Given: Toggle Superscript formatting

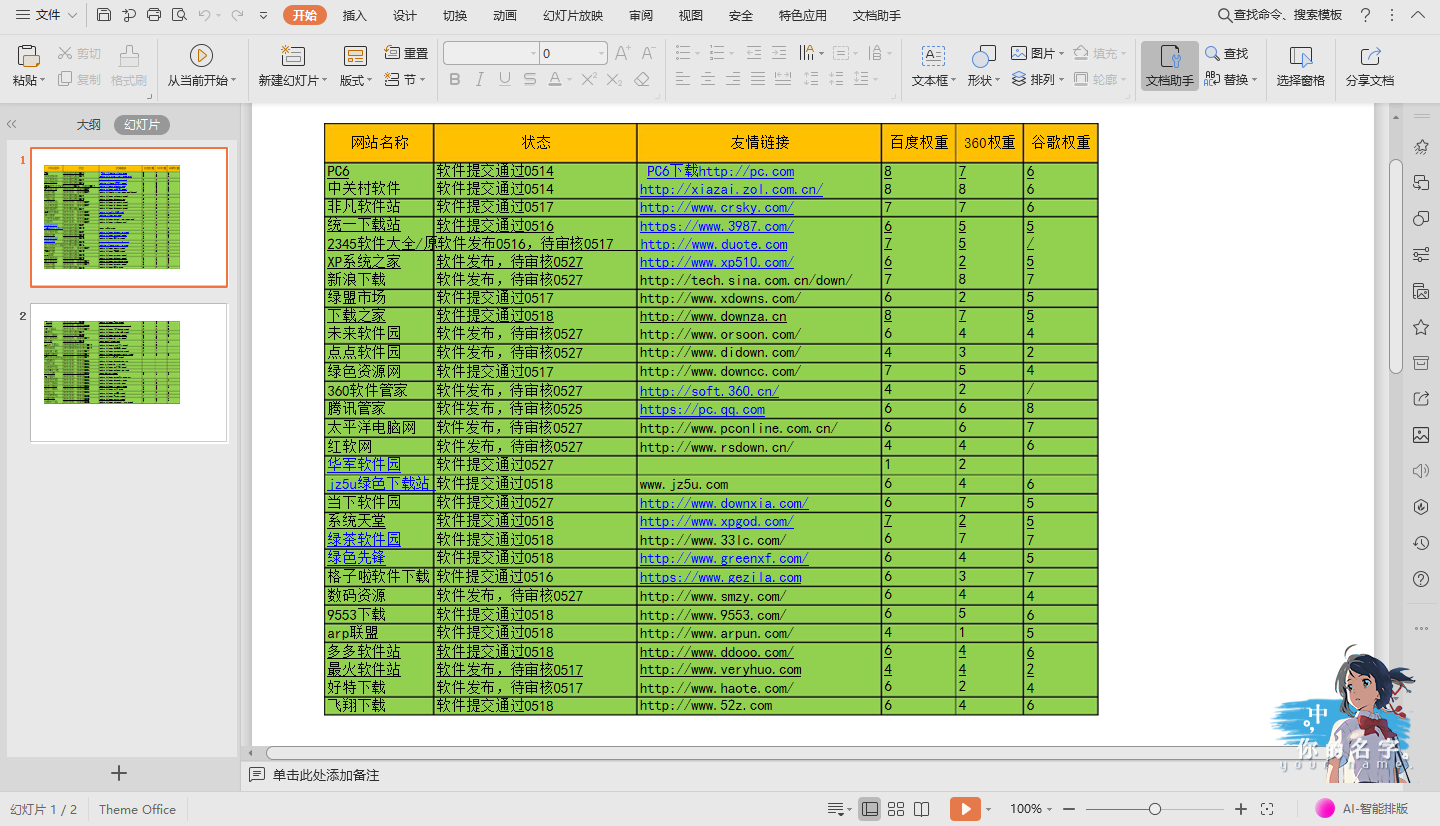Looking at the screenshot, I should pyautogui.click(x=589, y=79).
